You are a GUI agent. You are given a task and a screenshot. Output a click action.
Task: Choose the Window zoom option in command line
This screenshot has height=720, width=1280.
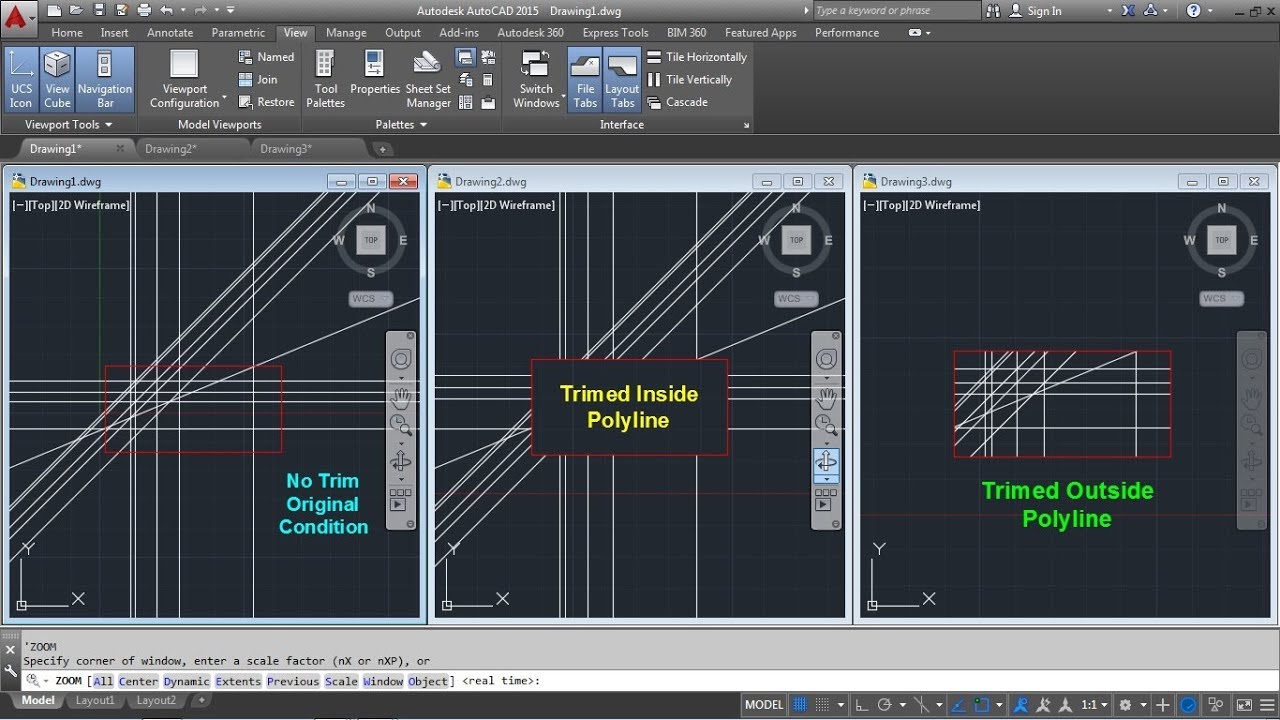tap(383, 681)
